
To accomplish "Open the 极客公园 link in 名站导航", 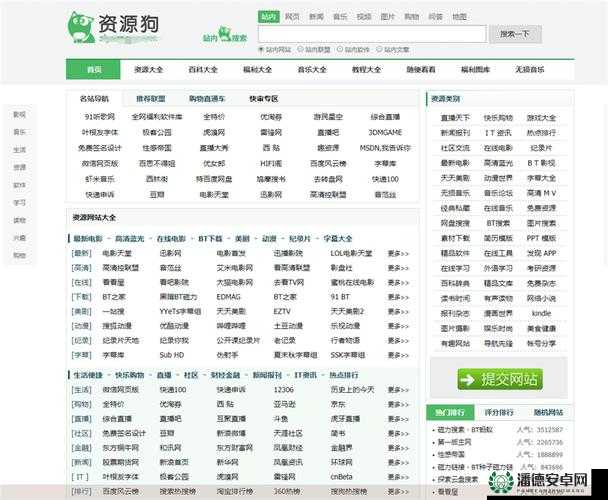I will tap(157, 133).
